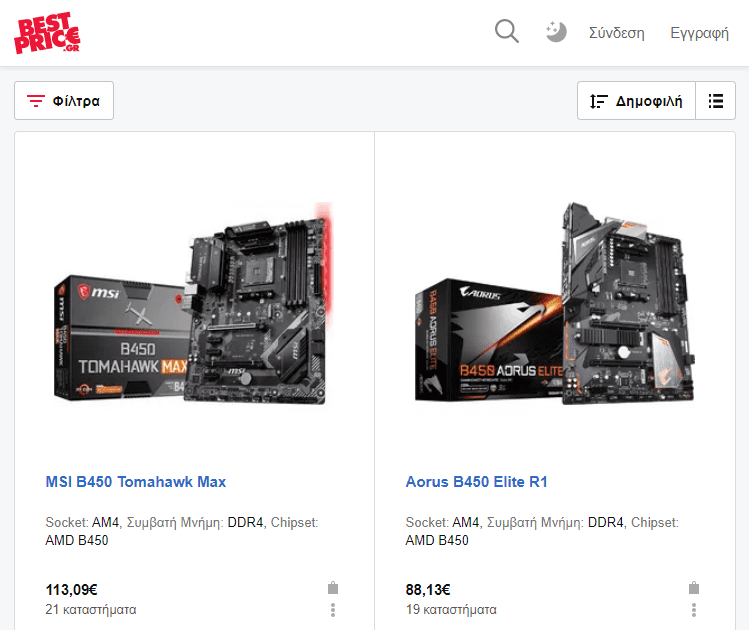Viewport: 750px width, 630px height.
Task: Open more options dots for Aorus Elite
Action: pyautogui.click(x=694, y=610)
